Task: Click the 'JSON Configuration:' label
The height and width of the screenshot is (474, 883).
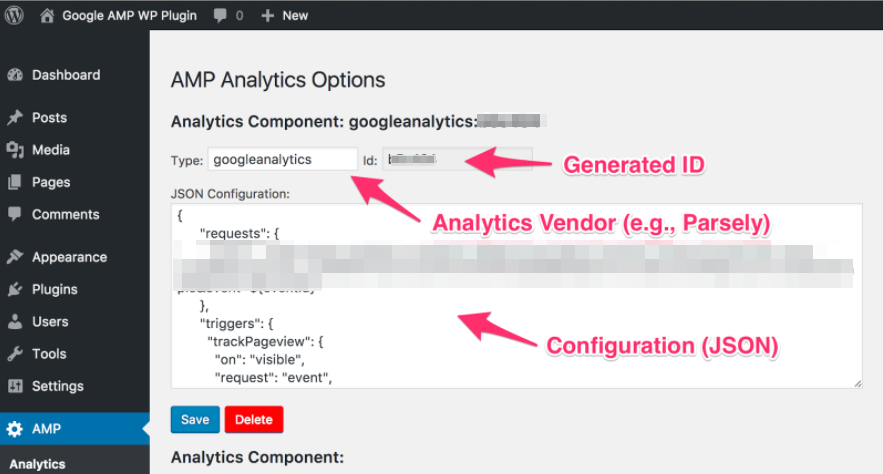Action: coord(230,194)
